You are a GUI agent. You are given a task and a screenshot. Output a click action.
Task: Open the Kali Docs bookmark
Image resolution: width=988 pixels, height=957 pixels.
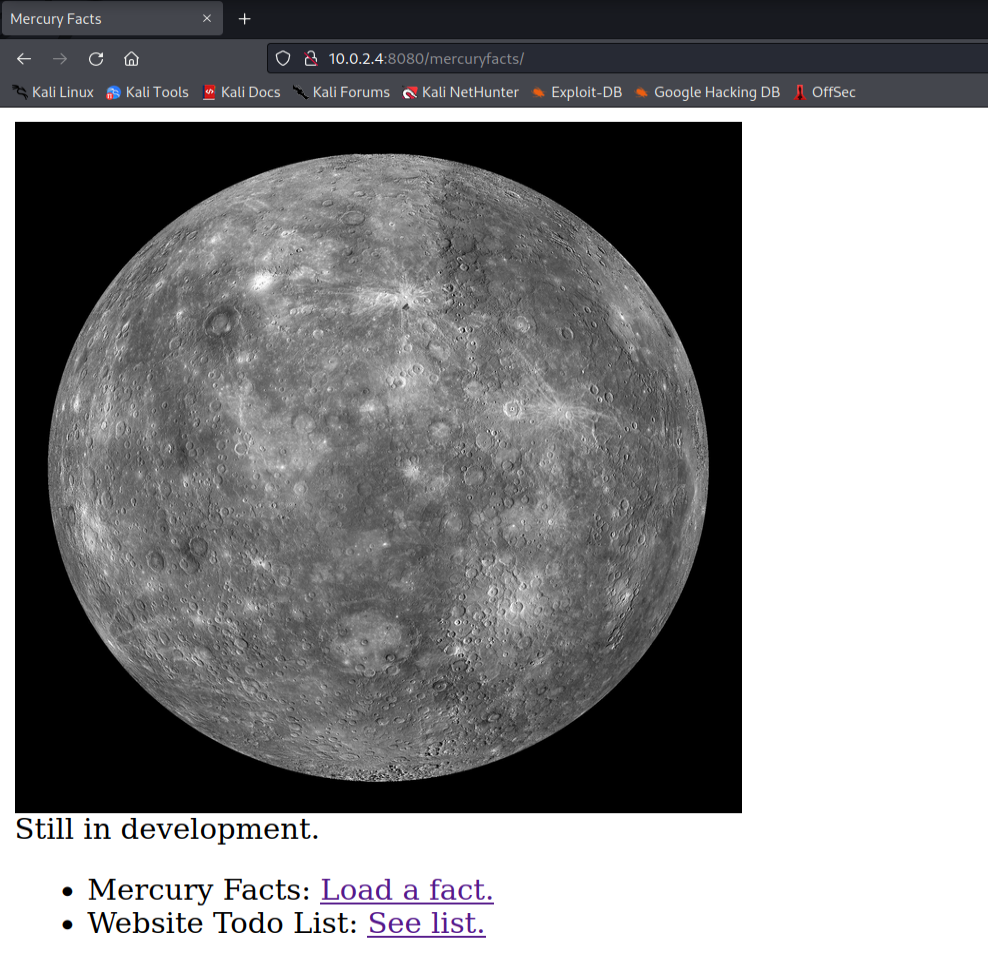[241, 92]
